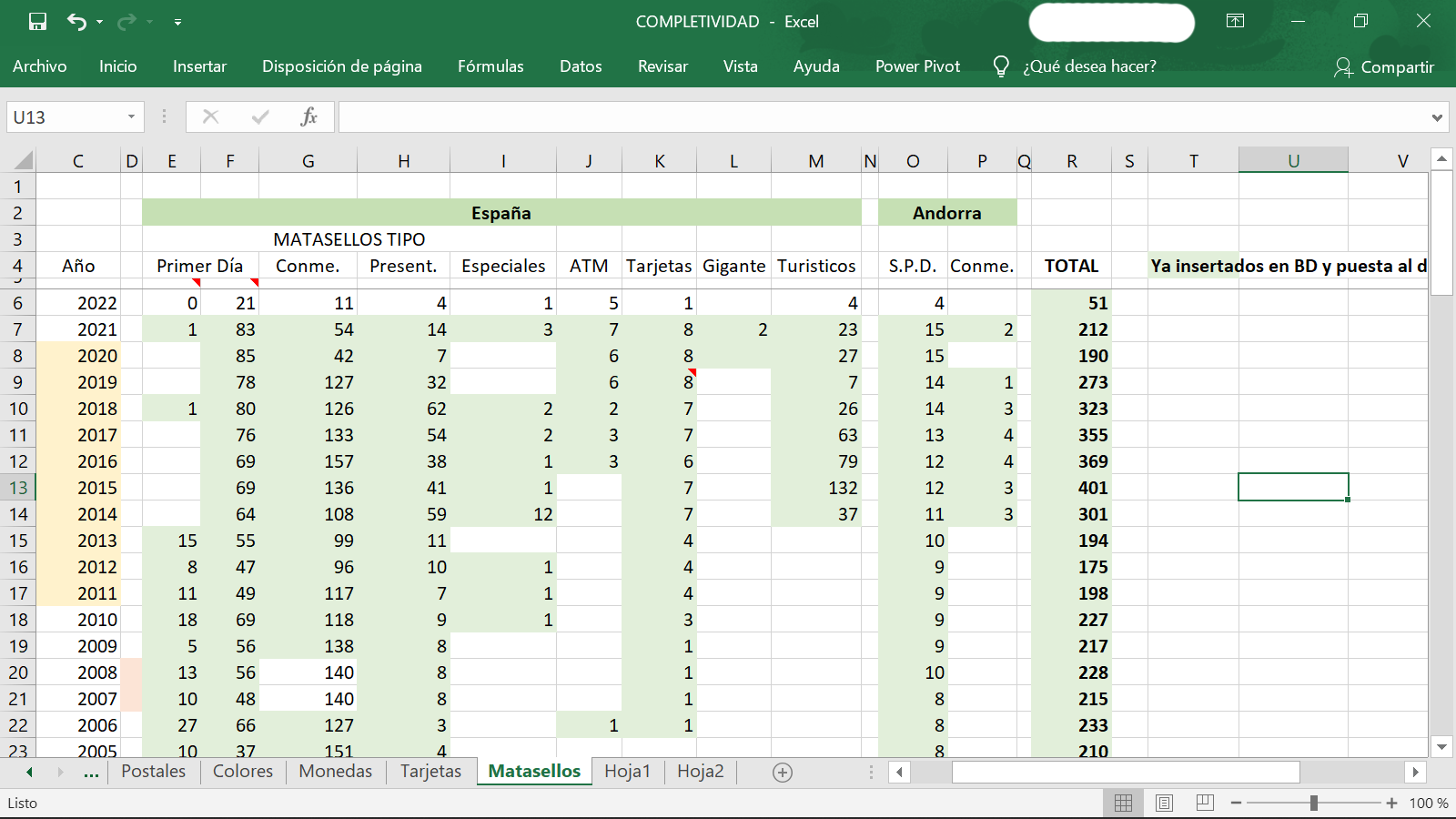
Task: Switch to the Datos tab
Action: click(x=581, y=66)
